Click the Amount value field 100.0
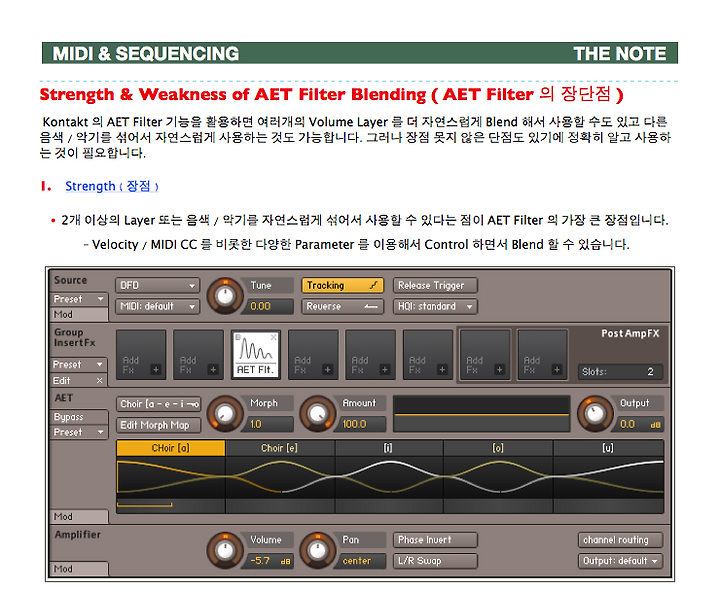 (x=362, y=424)
